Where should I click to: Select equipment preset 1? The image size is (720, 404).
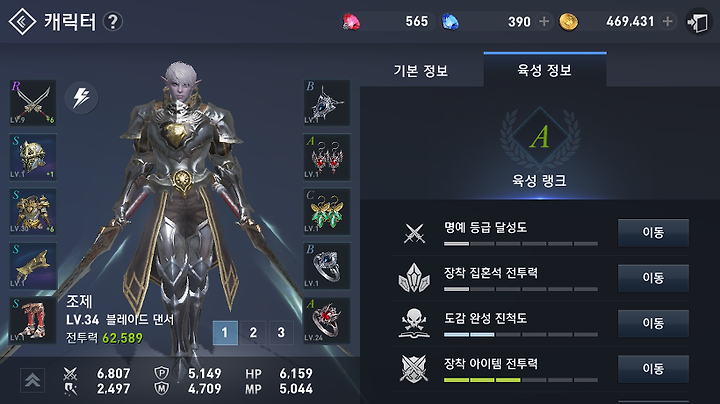(x=225, y=332)
